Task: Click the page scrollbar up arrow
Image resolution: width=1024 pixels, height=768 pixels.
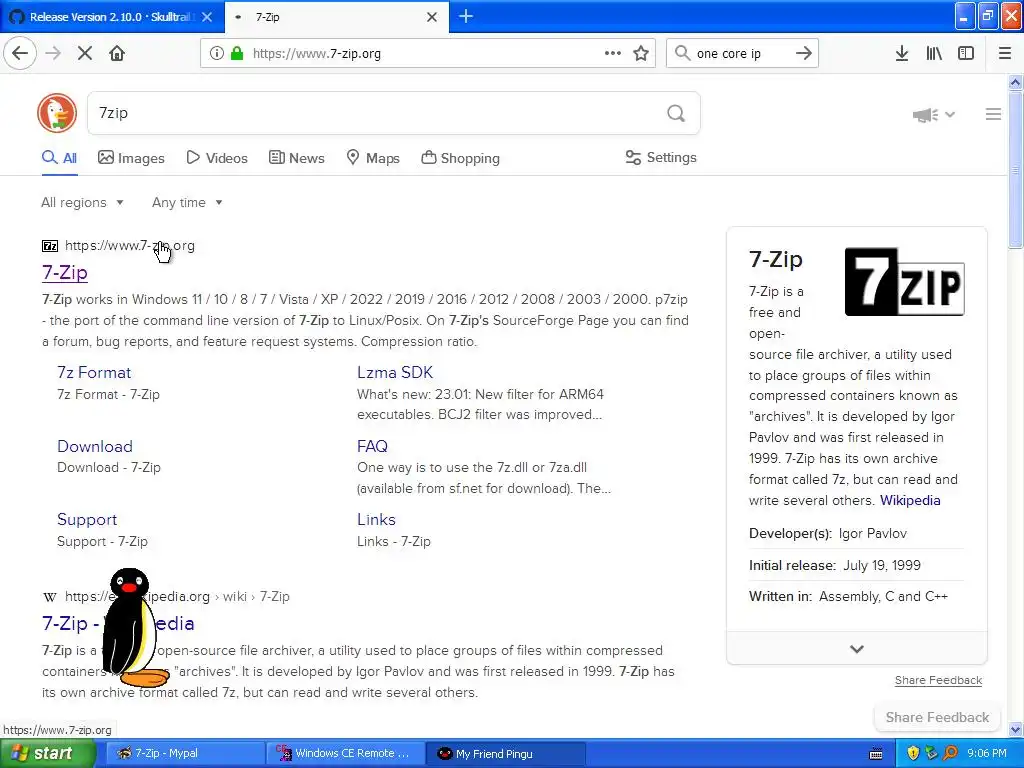Action: tap(1015, 82)
